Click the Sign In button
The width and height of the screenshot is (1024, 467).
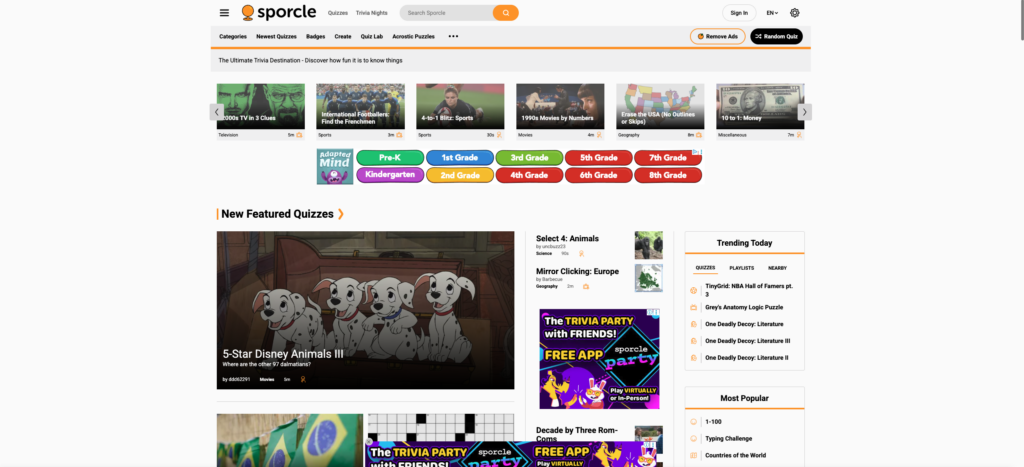point(739,13)
